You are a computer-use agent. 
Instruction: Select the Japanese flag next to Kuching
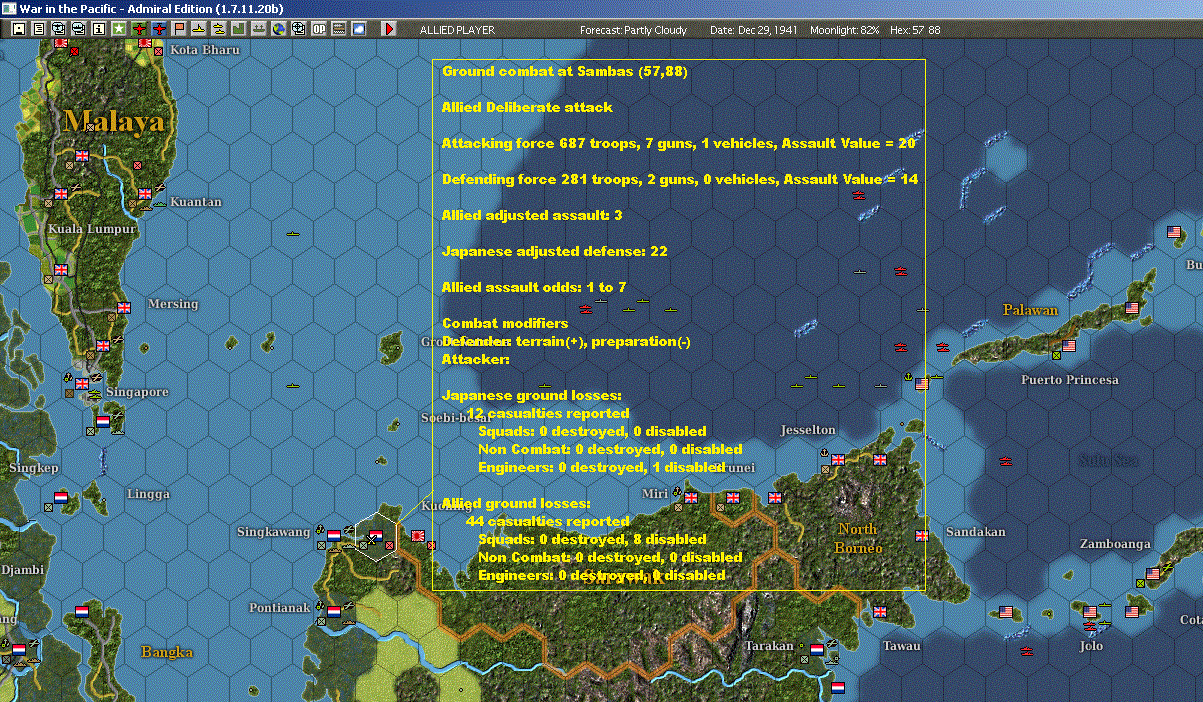(418, 535)
